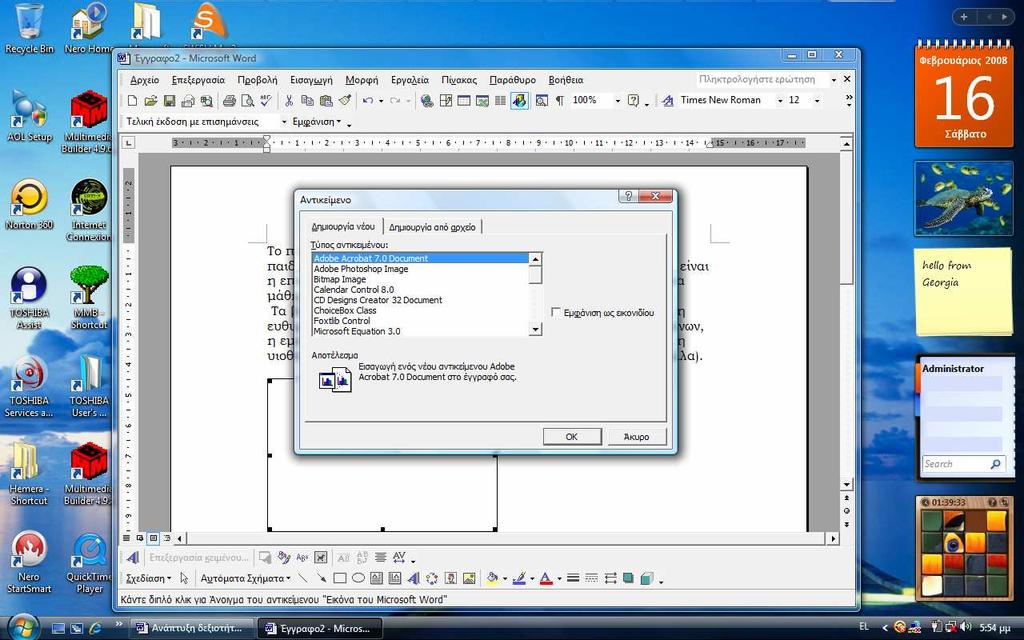
Task: Expand the Εμφάνιση dropdown in reviewing toolbar
Action: coord(317,122)
